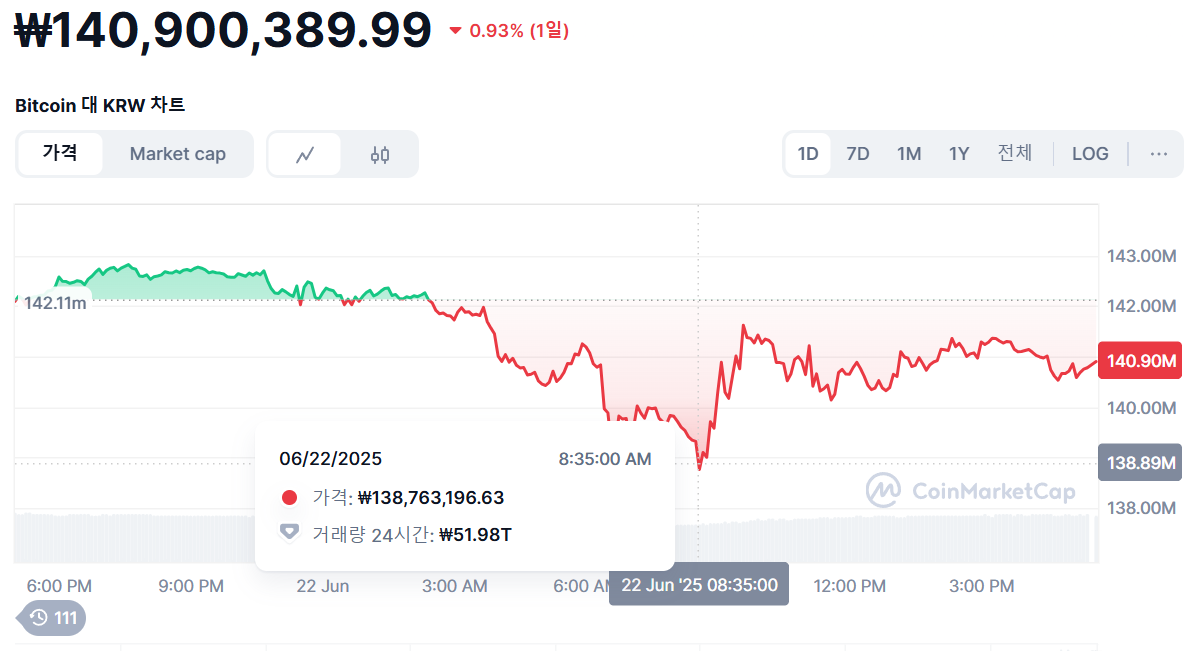
Task: Switch to line chart view icon
Action: point(305,154)
